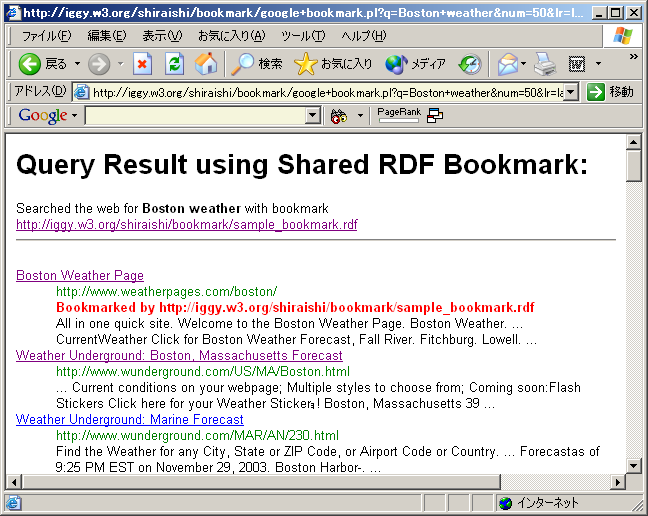648x516 pixels.
Task: Expand the address bar URL dropdown
Action: pyautogui.click(x=571, y=92)
